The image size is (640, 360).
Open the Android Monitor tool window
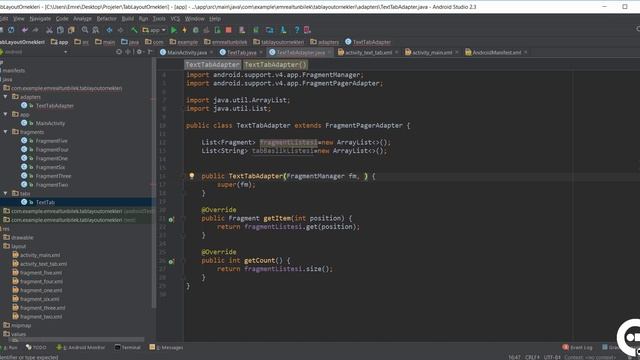pyautogui.click(x=81, y=347)
